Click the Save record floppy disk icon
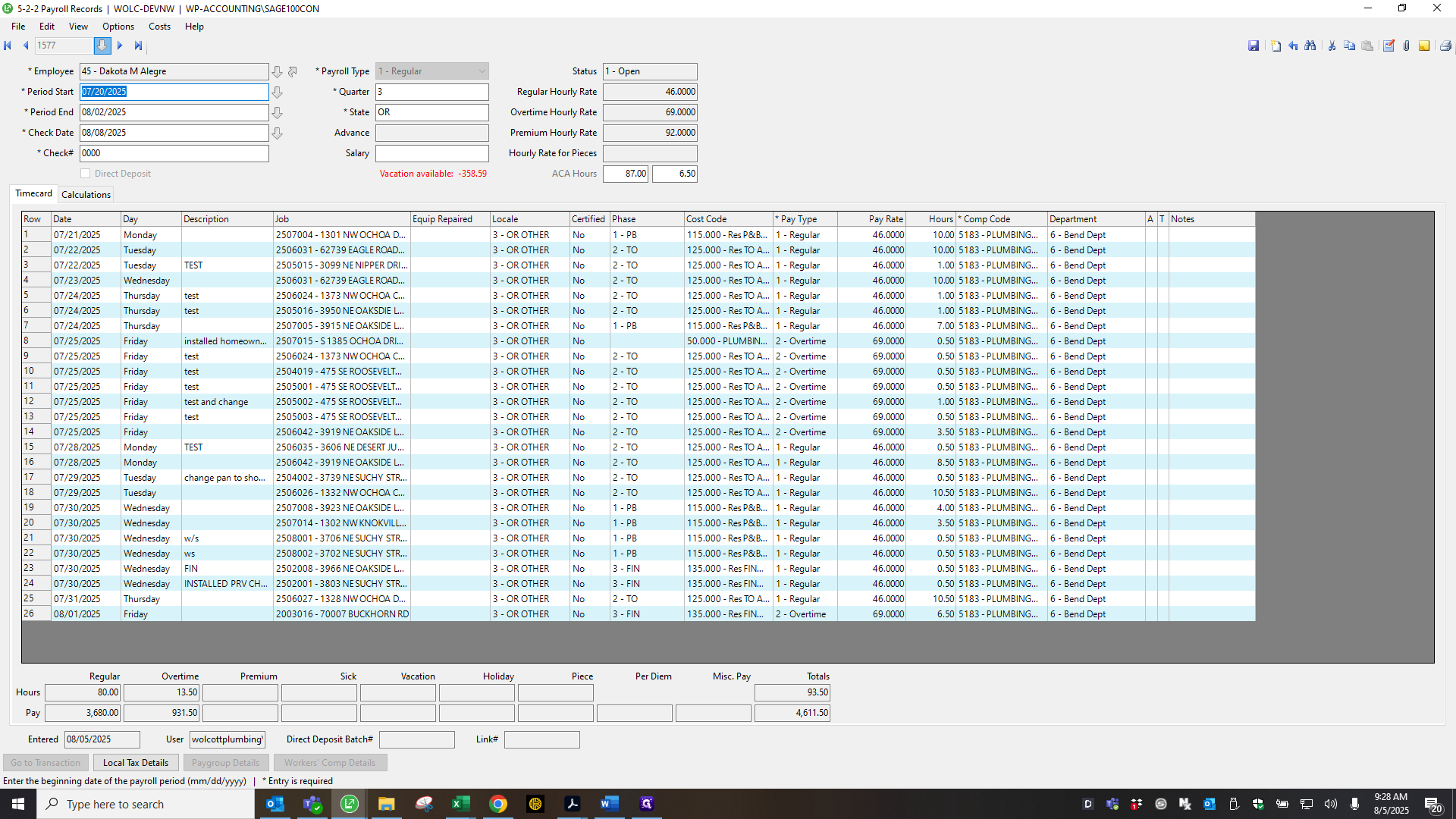 click(1254, 46)
